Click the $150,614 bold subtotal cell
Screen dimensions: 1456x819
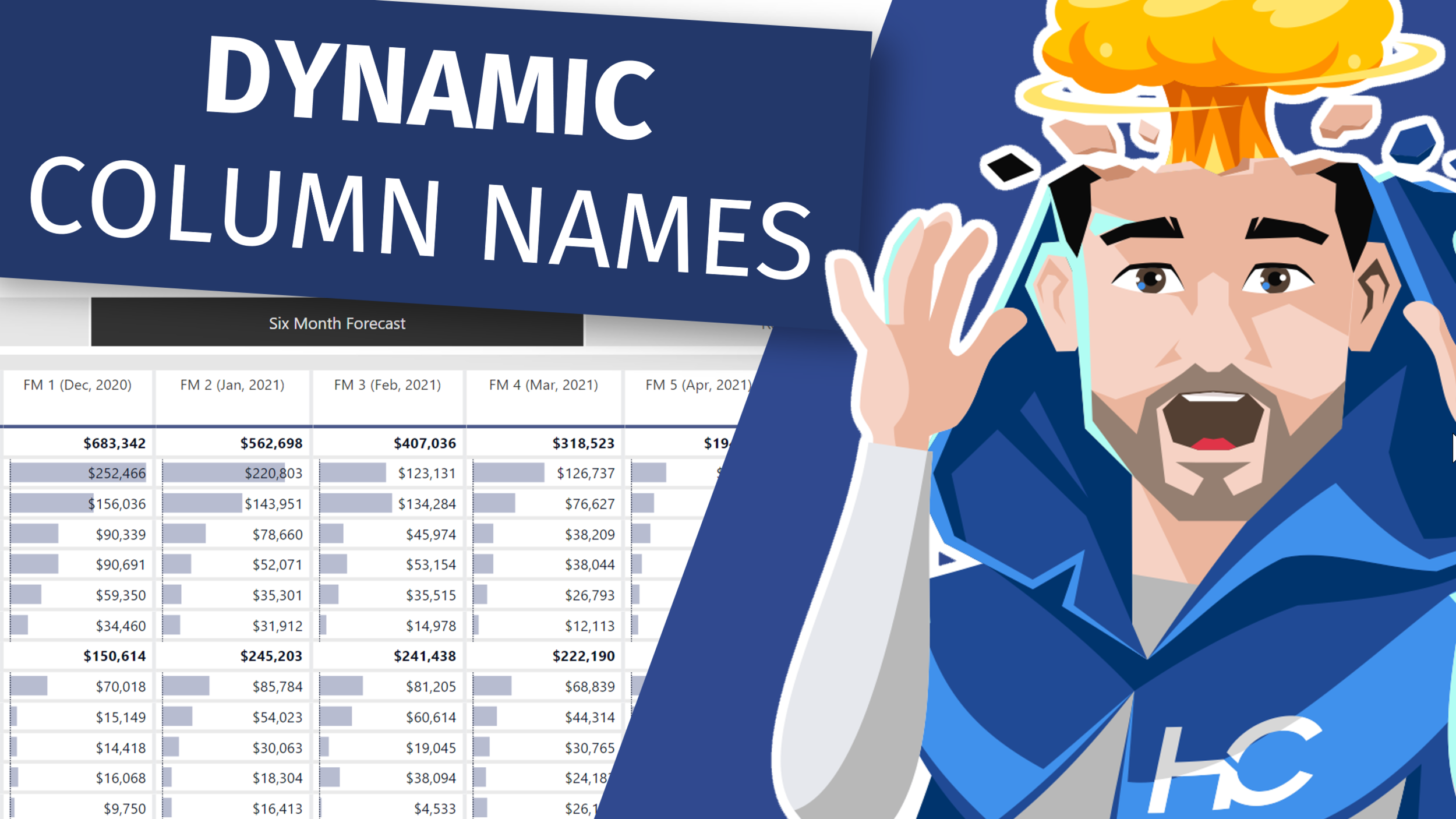(114, 656)
